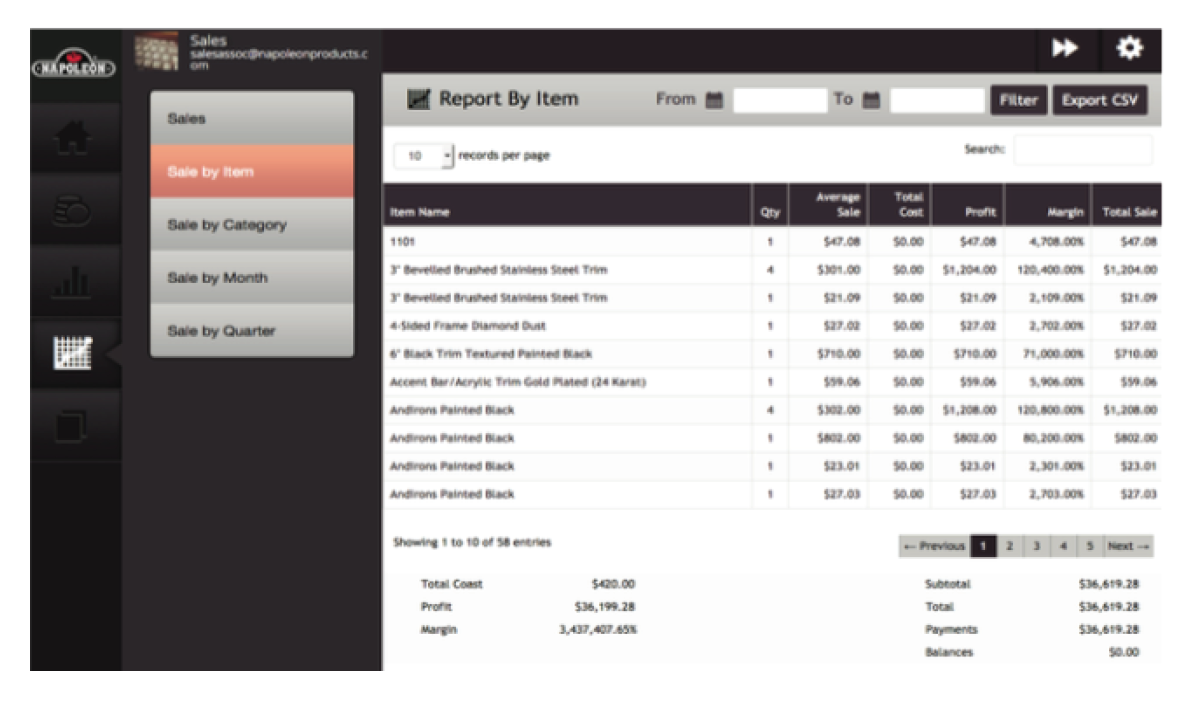
Task: Click the home icon in the sidebar
Action: [x=75, y=138]
